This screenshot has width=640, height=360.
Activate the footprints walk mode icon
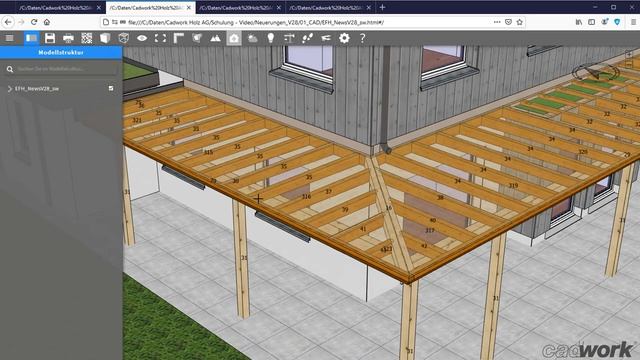coord(307,38)
